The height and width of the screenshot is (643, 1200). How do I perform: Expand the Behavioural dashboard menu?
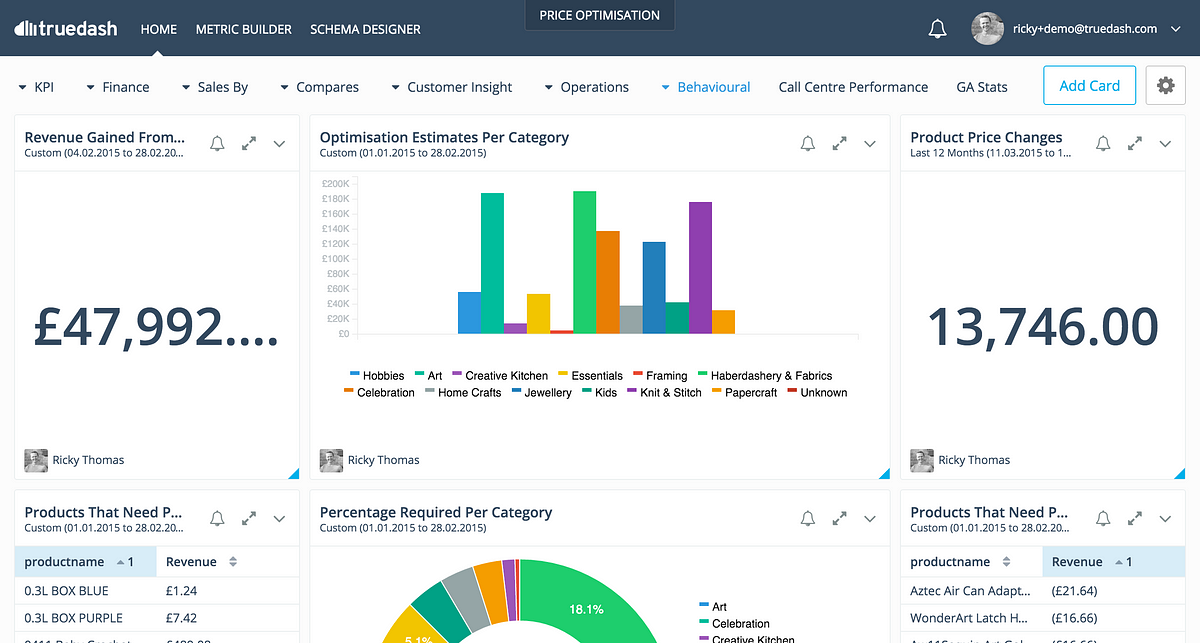click(x=705, y=87)
